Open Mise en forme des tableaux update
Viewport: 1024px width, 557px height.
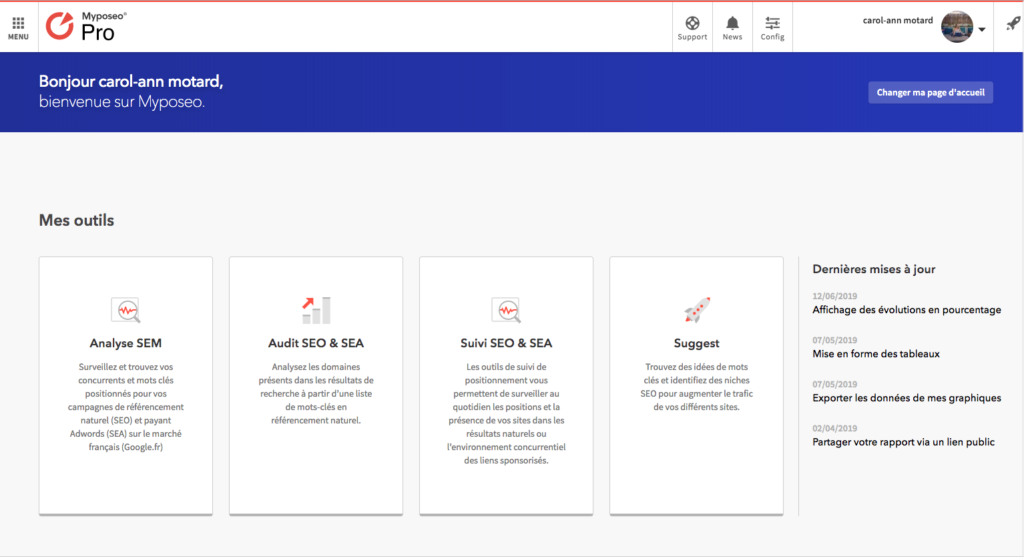[x=876, y=354]
